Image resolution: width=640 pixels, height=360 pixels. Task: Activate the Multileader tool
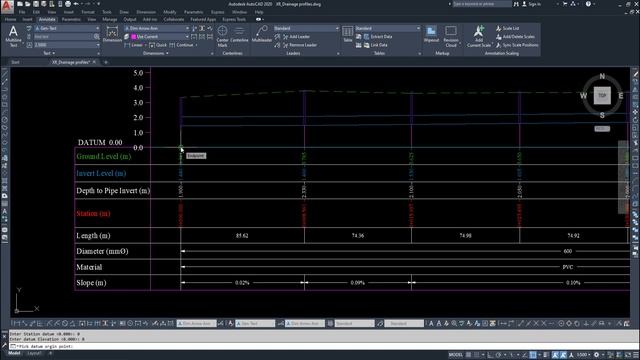click(262, 34)
